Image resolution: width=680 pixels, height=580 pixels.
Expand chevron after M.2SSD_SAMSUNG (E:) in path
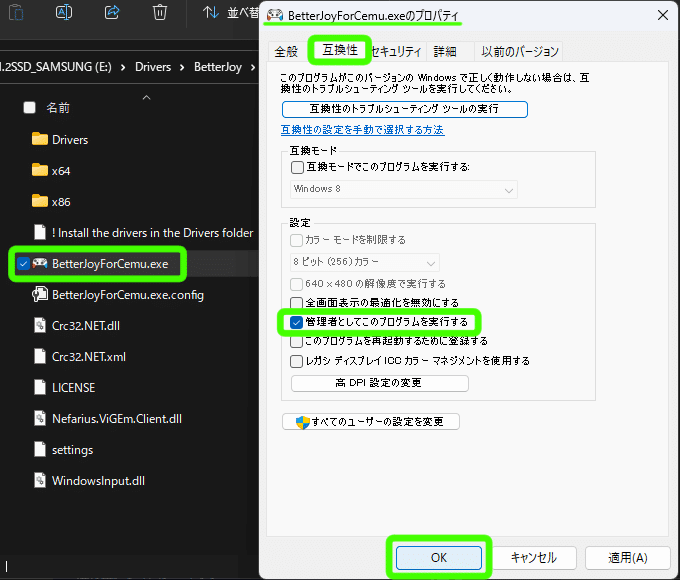(123, 67)
